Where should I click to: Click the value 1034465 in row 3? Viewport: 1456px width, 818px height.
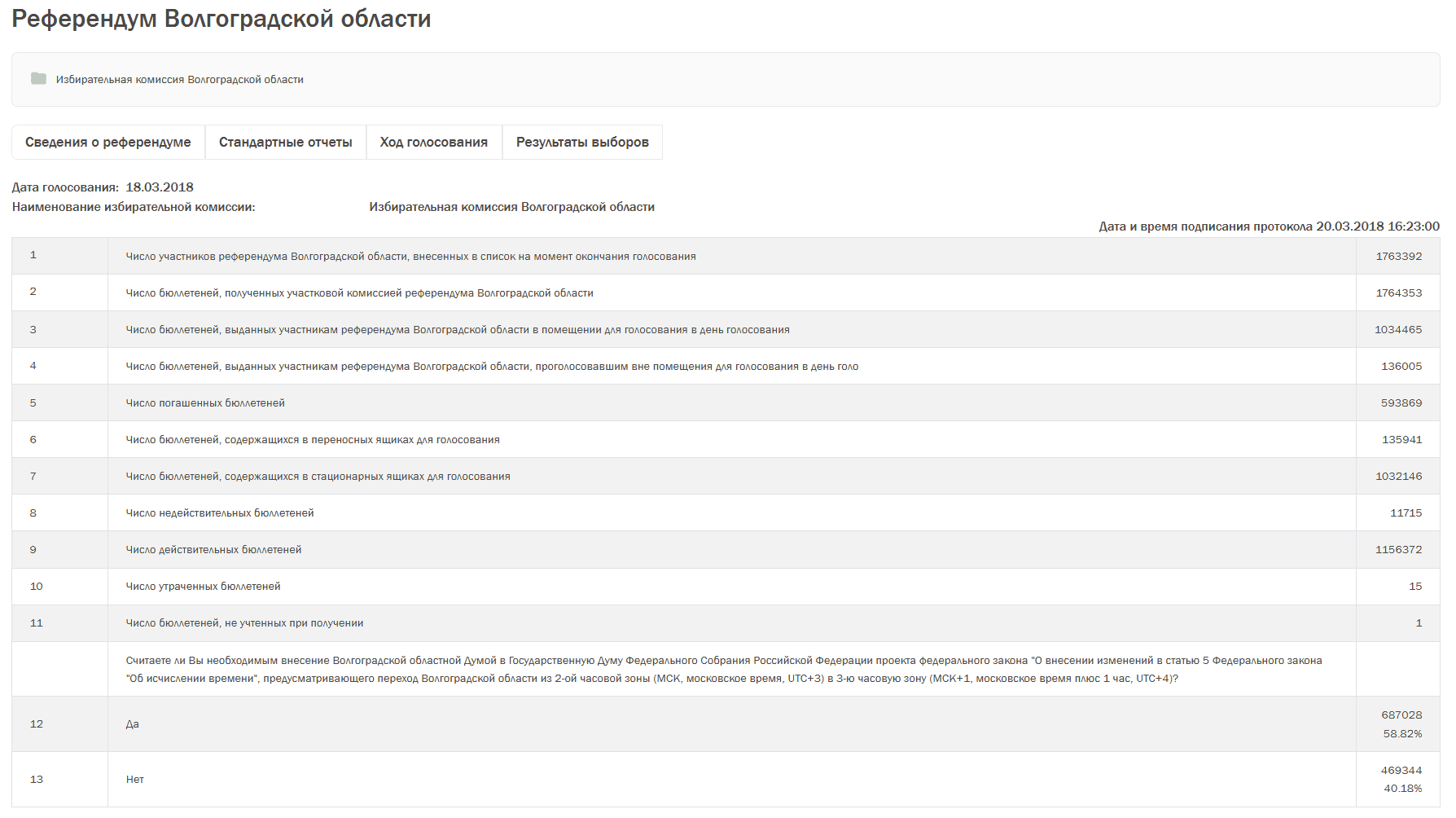pos(1397,330)
